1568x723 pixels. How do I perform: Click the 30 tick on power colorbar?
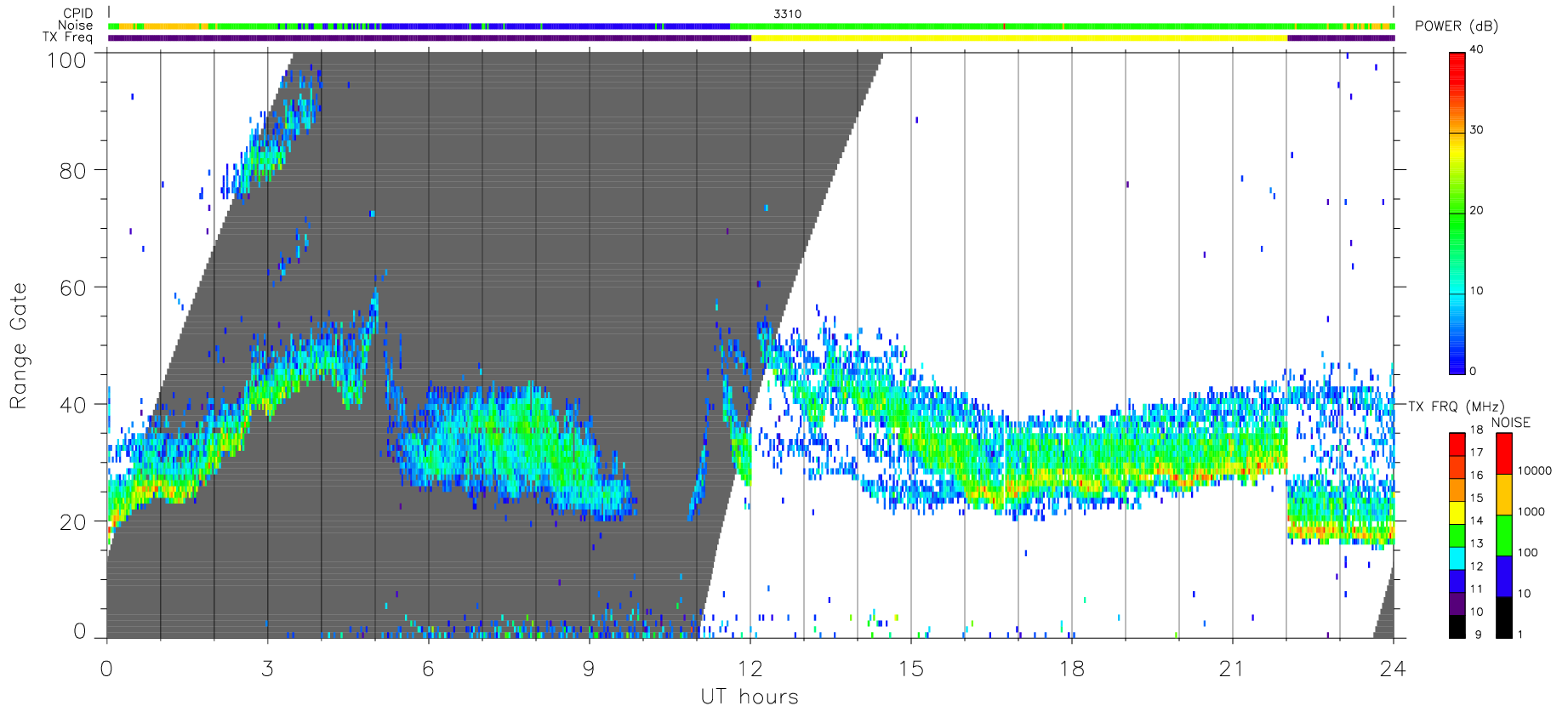1476,129
